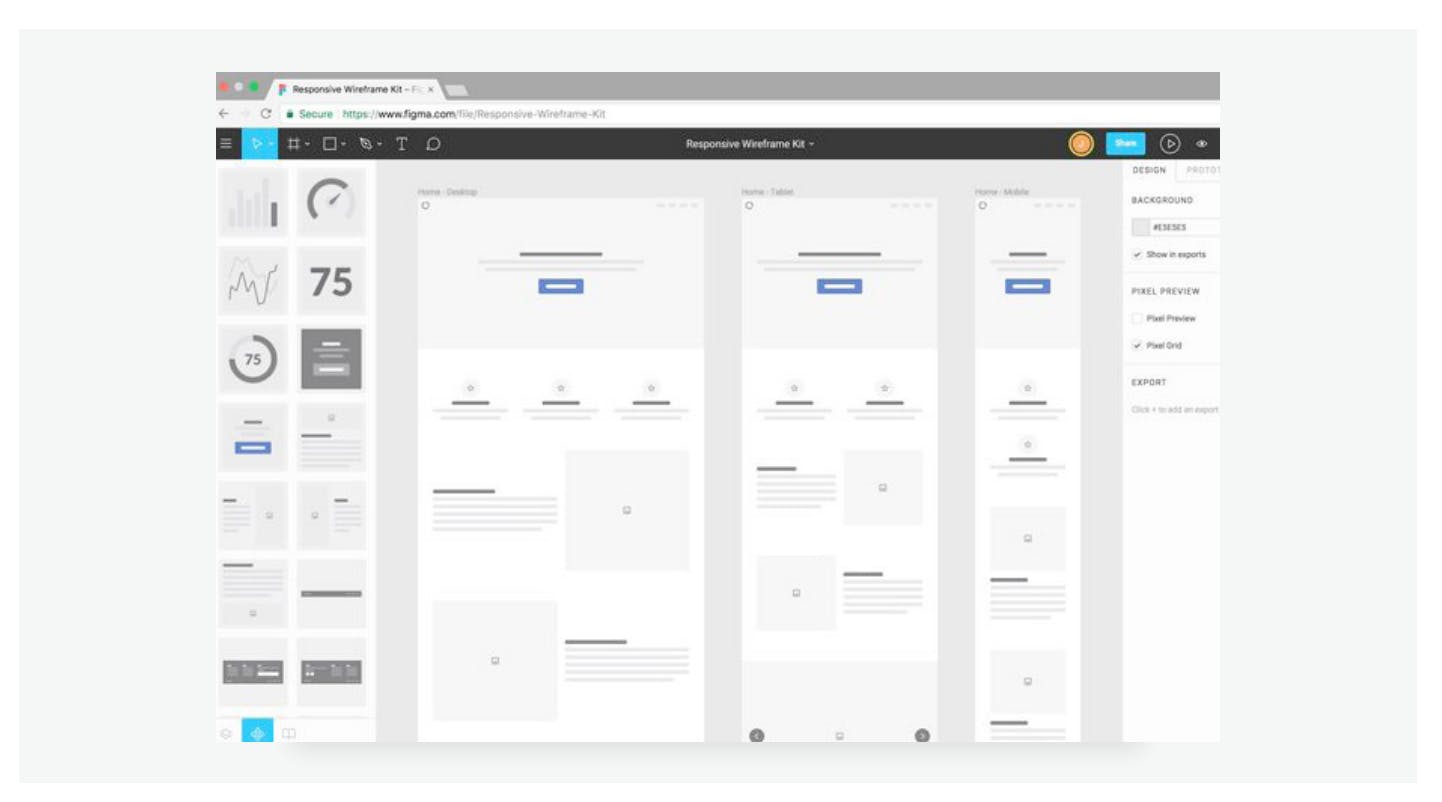Click the Home - Desktop frame label
Screen dimensions: 1442x802
(x=447, y=191)
